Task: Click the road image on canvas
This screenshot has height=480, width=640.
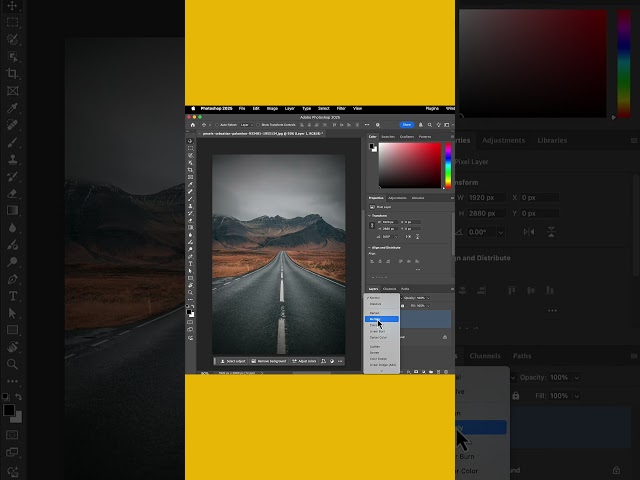Action: click(x=279, y=254)
